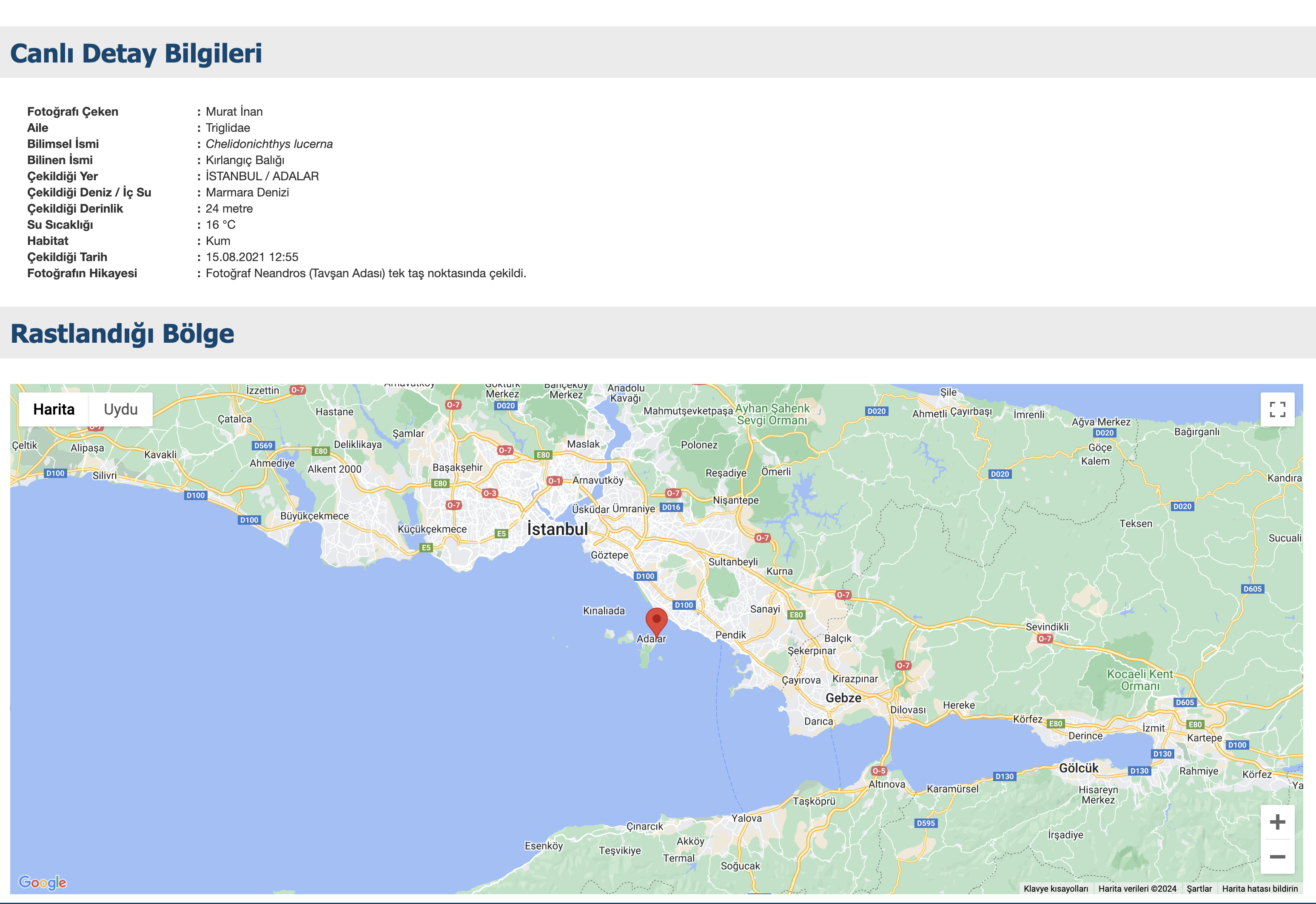Open the Google logo link on map
Screen dimensions: 1316x904
(x=43, y=882)
